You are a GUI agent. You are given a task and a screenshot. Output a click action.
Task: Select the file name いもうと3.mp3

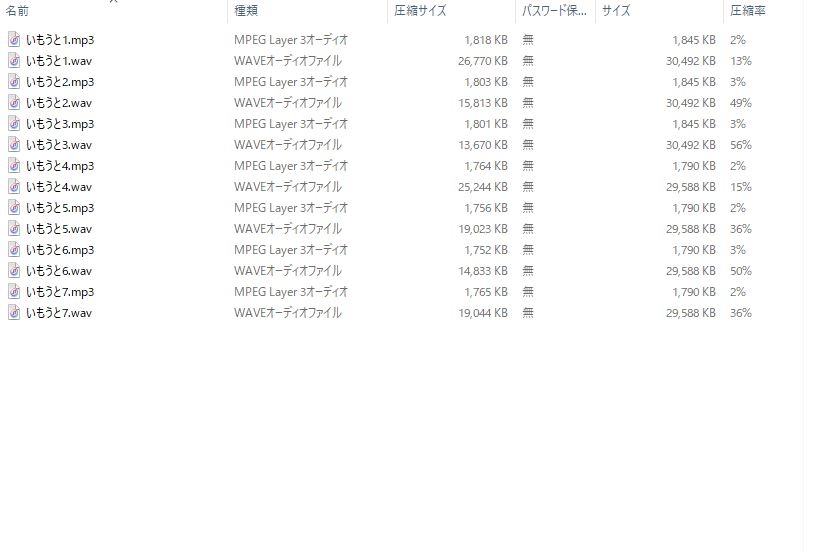pos(60,124)
